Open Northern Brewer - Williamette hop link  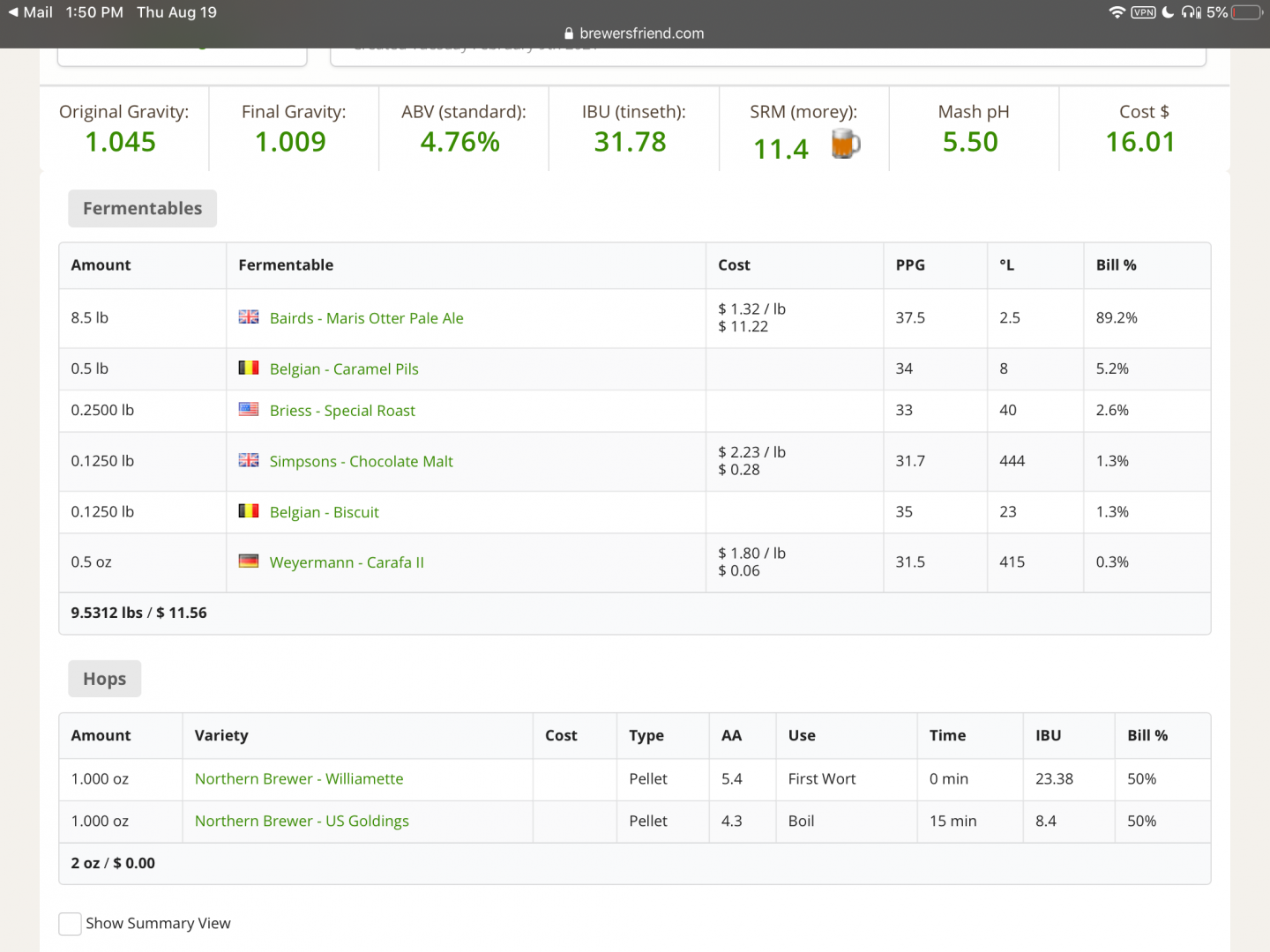coord(299,779)
